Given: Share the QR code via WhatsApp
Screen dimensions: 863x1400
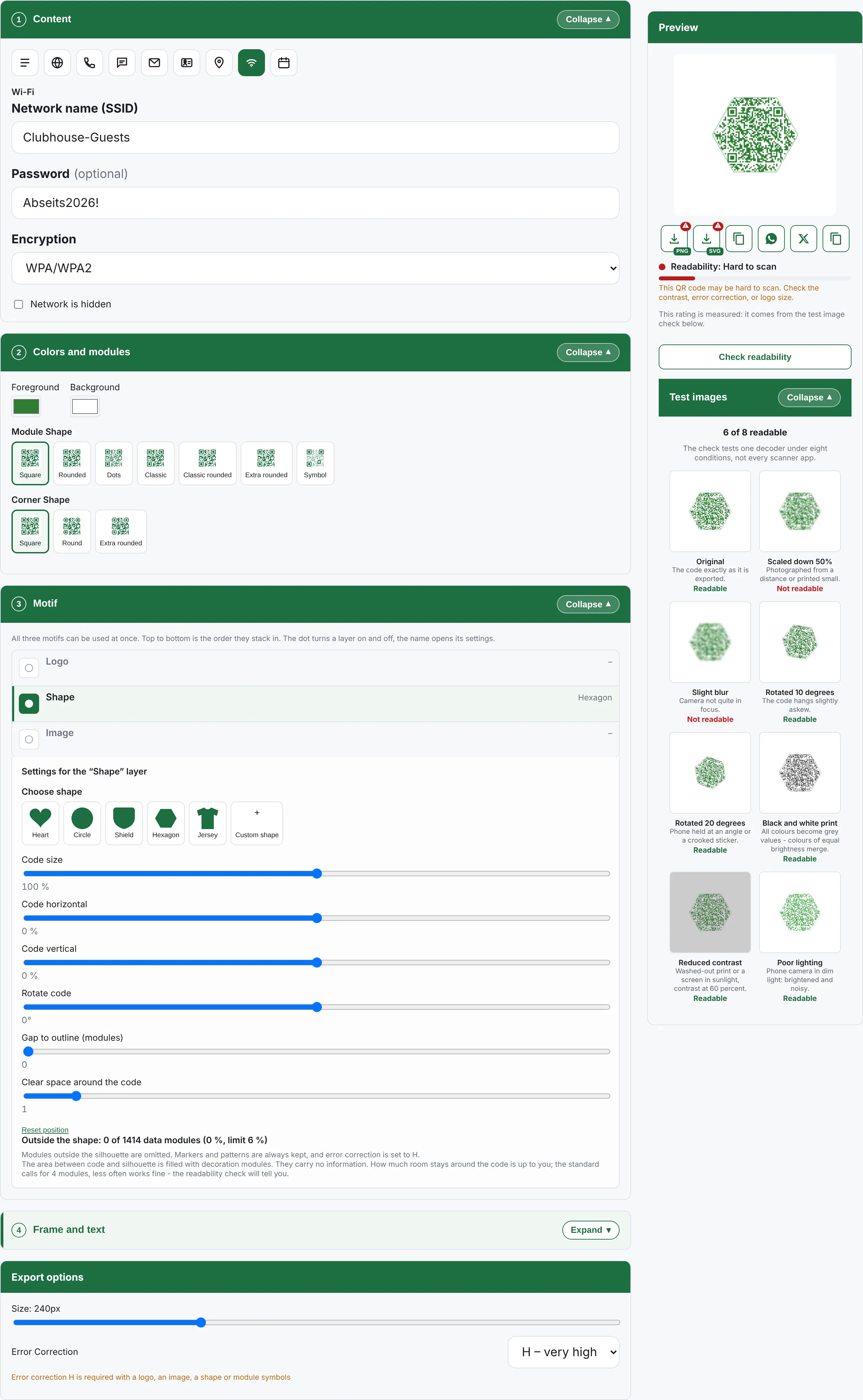Looking at the screenshot, I should (x=771, y=239).
